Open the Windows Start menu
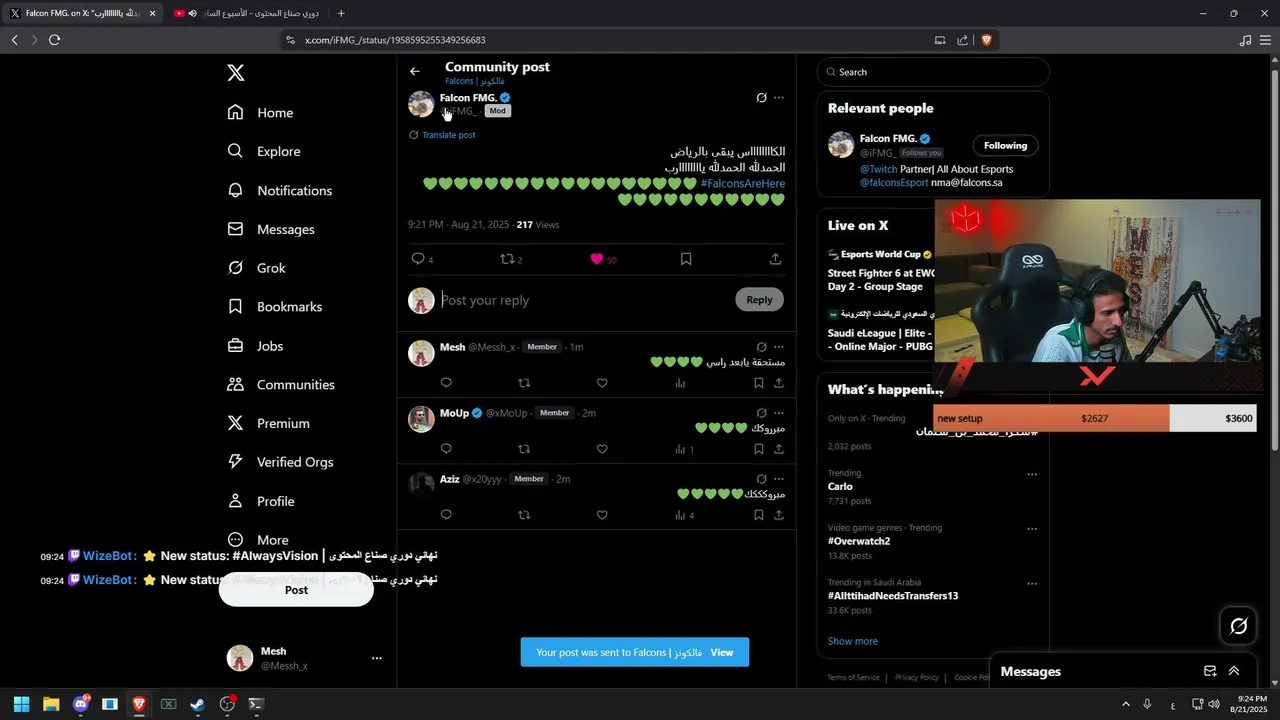The height and width of the screenshot is (720, 1280). point(21,704)
